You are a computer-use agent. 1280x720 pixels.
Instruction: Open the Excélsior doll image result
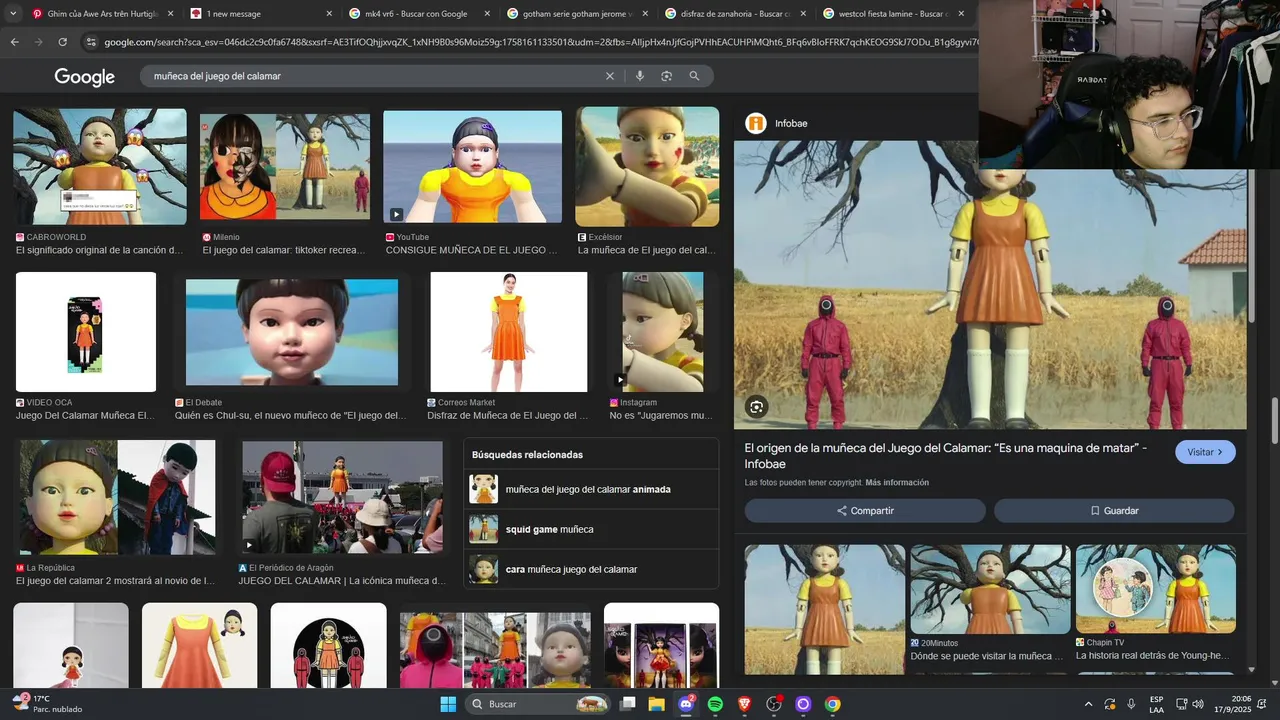pyautogui.click(x=647, y=167)
